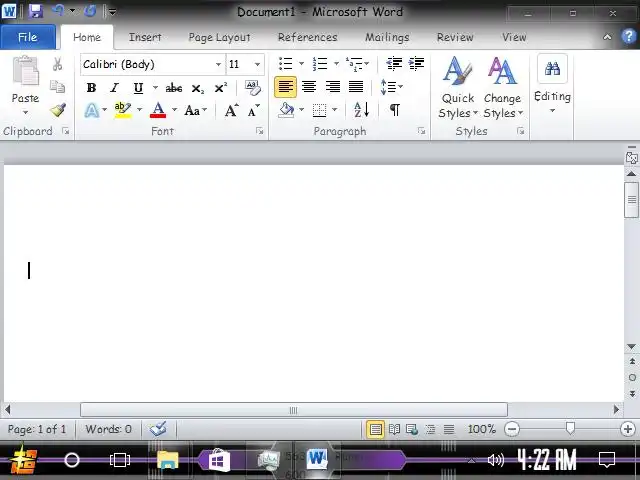Increase paragraph indent

click(416, 64)
